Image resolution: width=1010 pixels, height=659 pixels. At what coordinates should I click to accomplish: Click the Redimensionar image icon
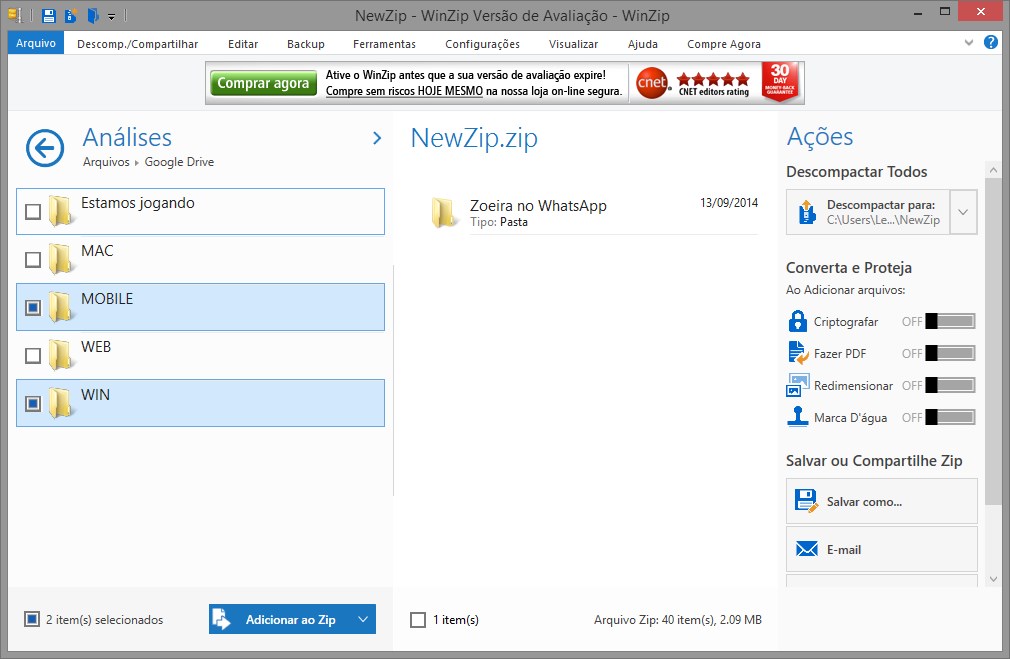(x=797, y=385)
